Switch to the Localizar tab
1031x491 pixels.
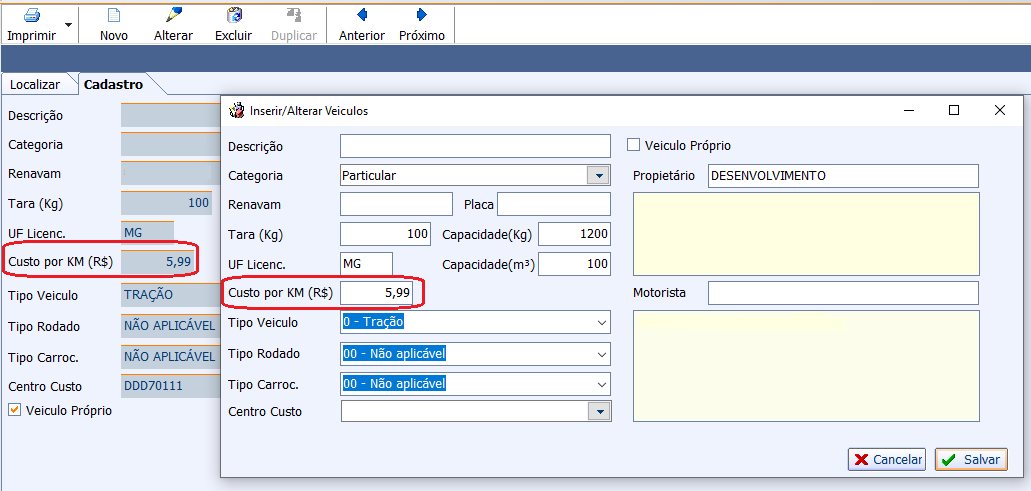tap(35, 85)
